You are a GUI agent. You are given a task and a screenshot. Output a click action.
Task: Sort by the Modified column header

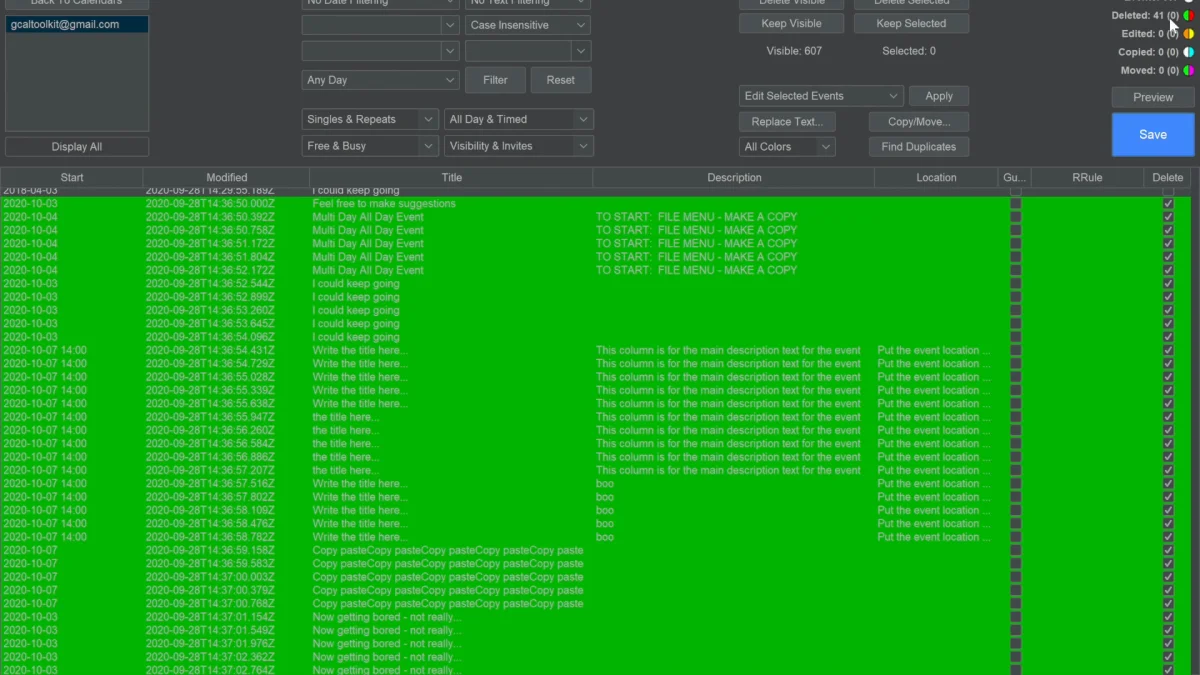pos(227,178)
